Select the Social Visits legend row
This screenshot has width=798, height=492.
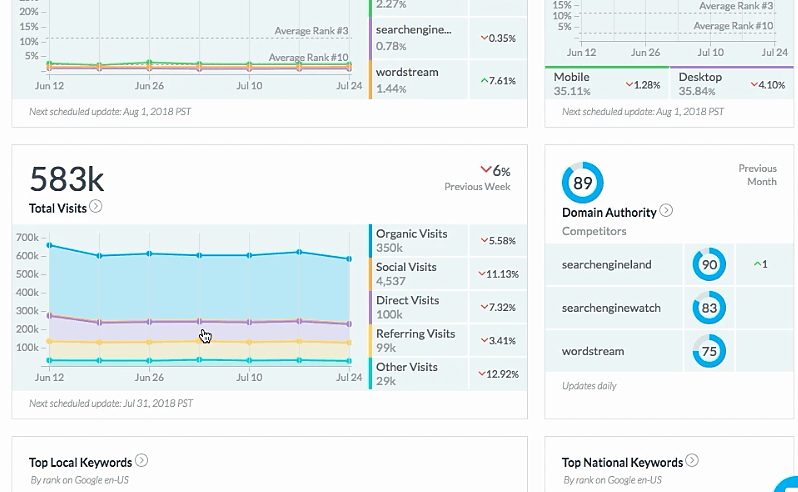point(448,274)
